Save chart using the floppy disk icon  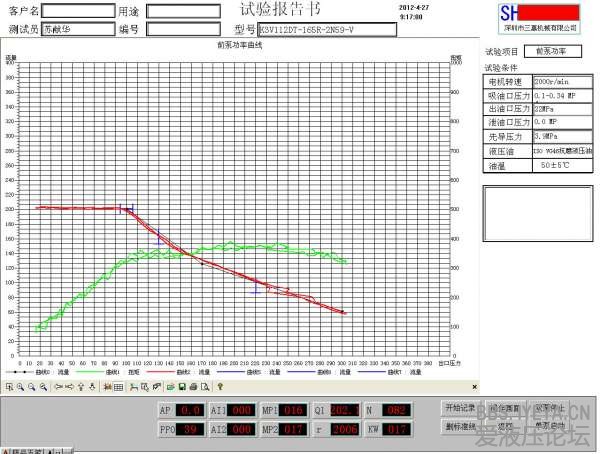(182, 386)
